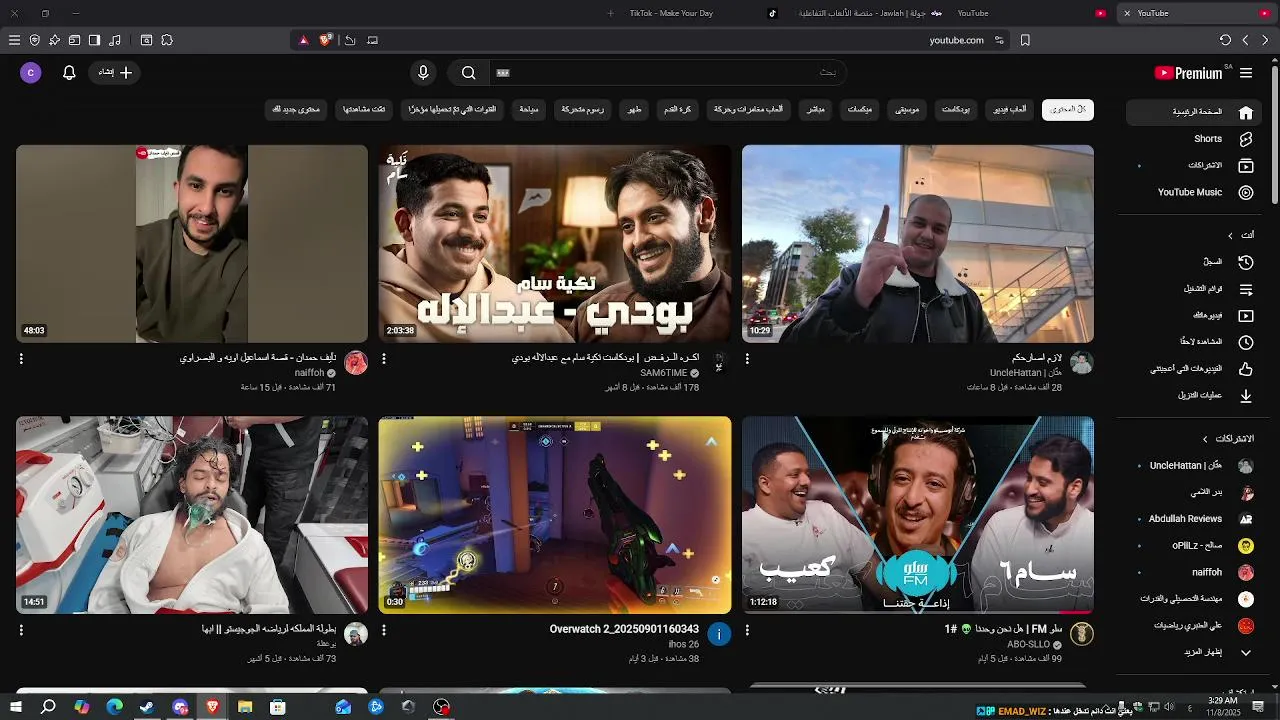1280x720 pixels.
Task: Click the YouTube Premium logo
Action: tap(1189, 73)
